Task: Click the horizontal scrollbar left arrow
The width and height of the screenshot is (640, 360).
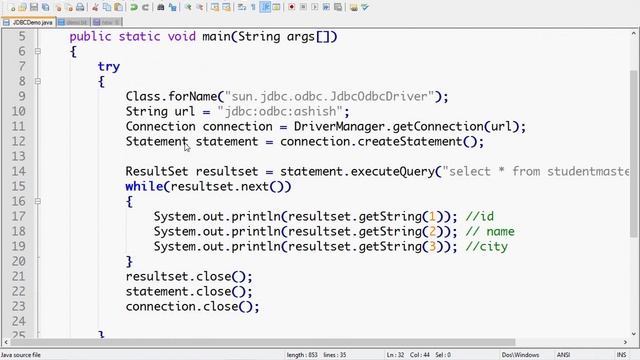Action: 6,342
